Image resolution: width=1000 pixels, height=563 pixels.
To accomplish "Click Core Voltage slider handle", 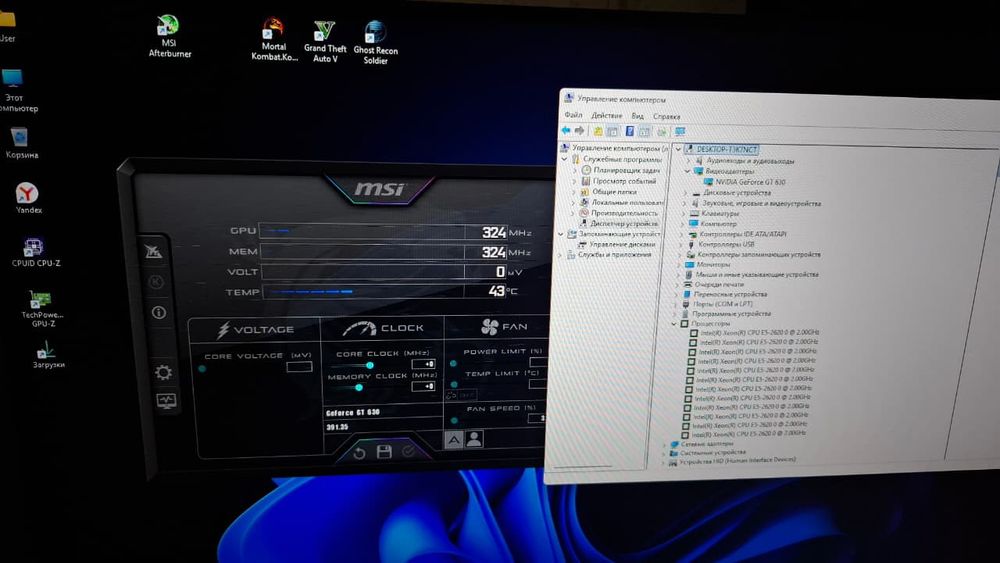I will [x=202, y=369].
